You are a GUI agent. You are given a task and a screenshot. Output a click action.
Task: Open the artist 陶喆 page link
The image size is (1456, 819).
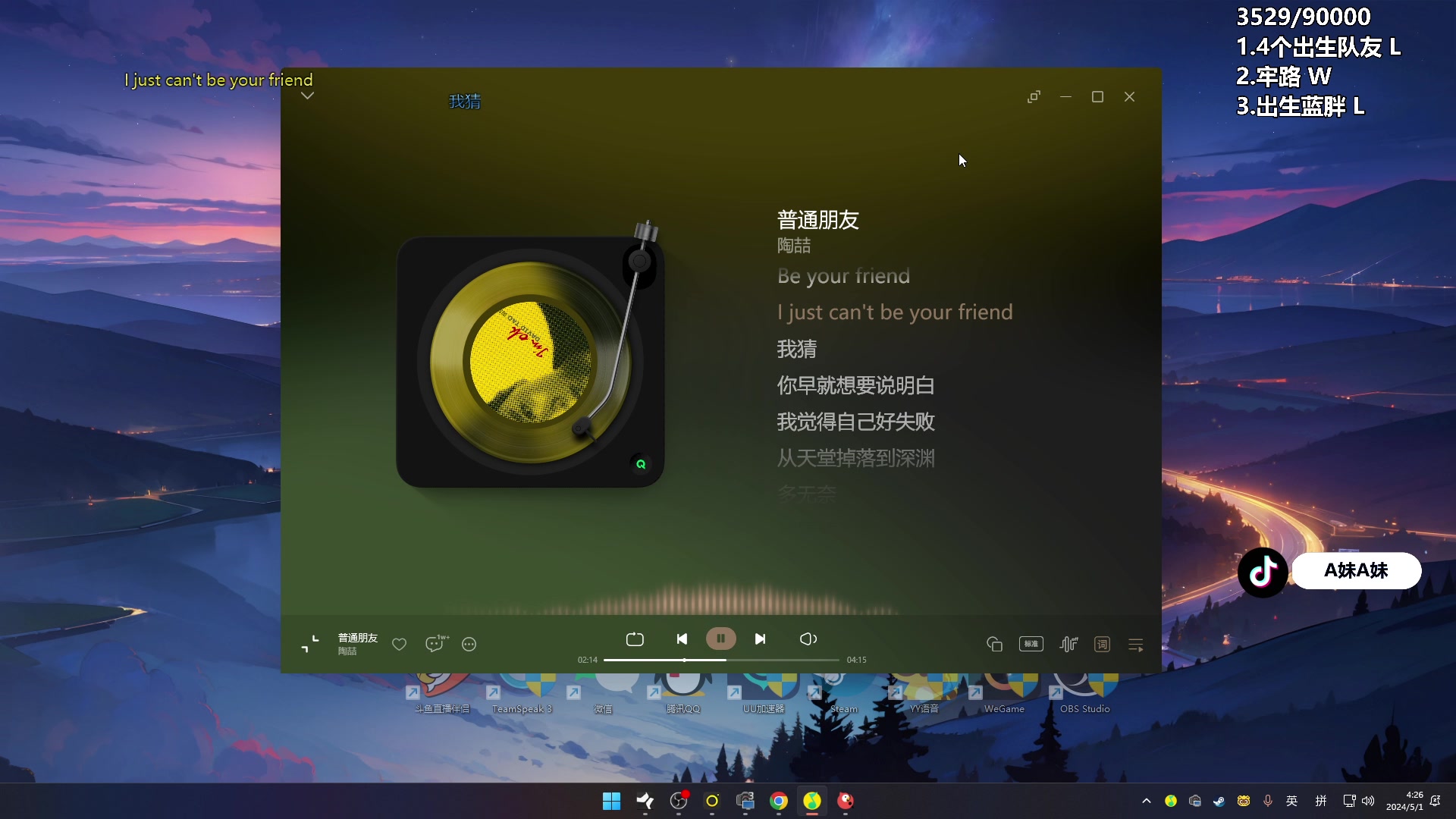(349, 652)
